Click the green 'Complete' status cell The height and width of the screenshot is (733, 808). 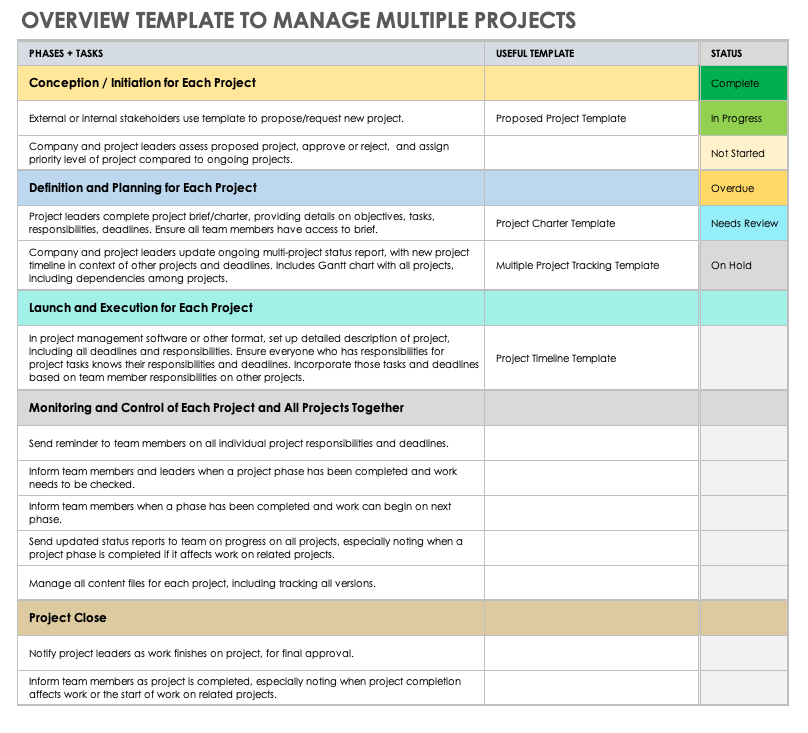[744, 83]
